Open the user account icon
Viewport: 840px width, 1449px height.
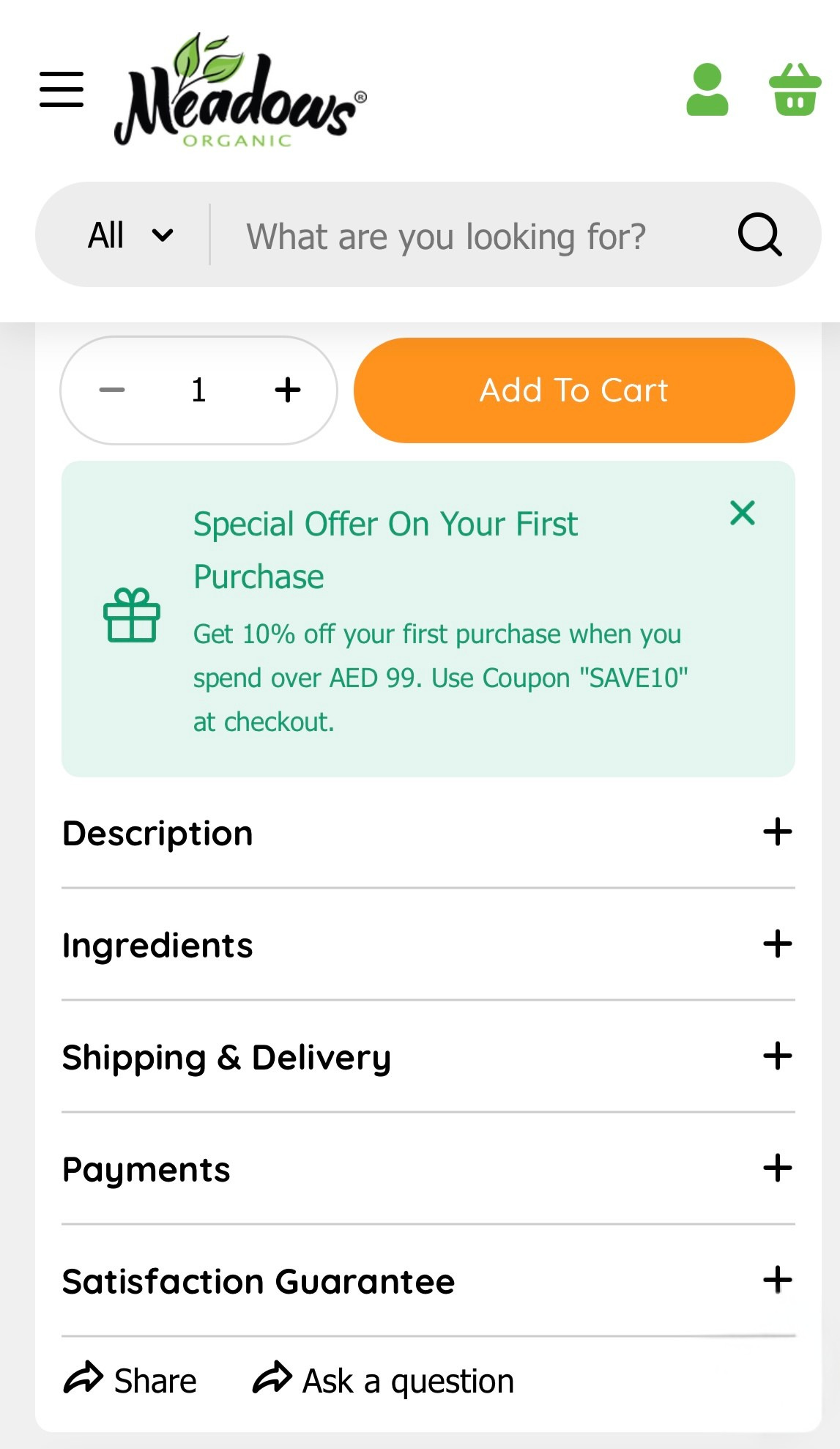707,92
